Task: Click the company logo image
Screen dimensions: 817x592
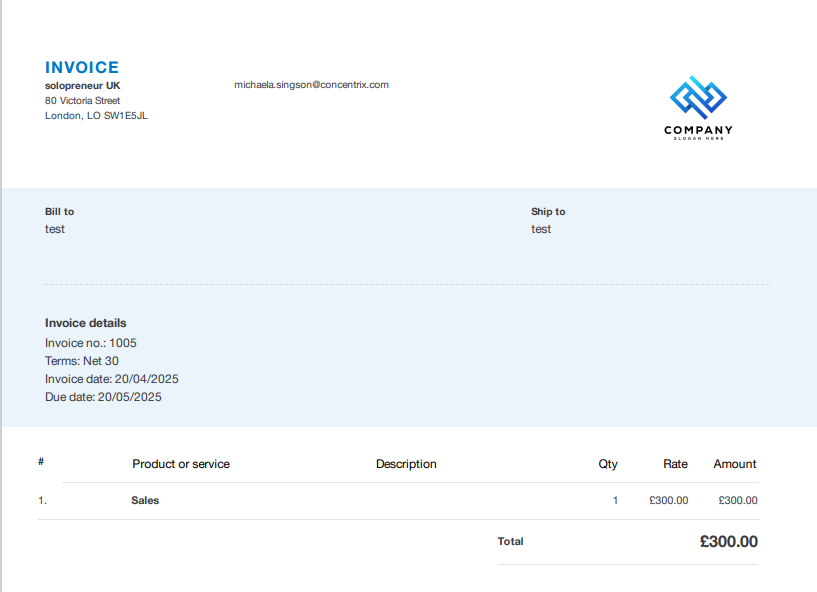Action: (698, 108)
